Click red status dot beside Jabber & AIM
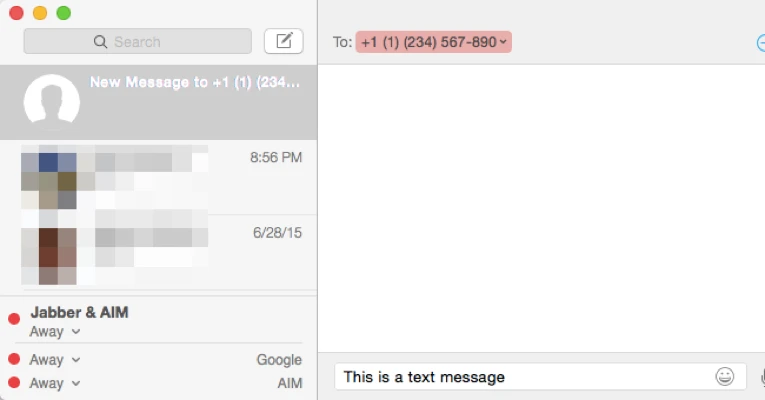 coord(14,319)
